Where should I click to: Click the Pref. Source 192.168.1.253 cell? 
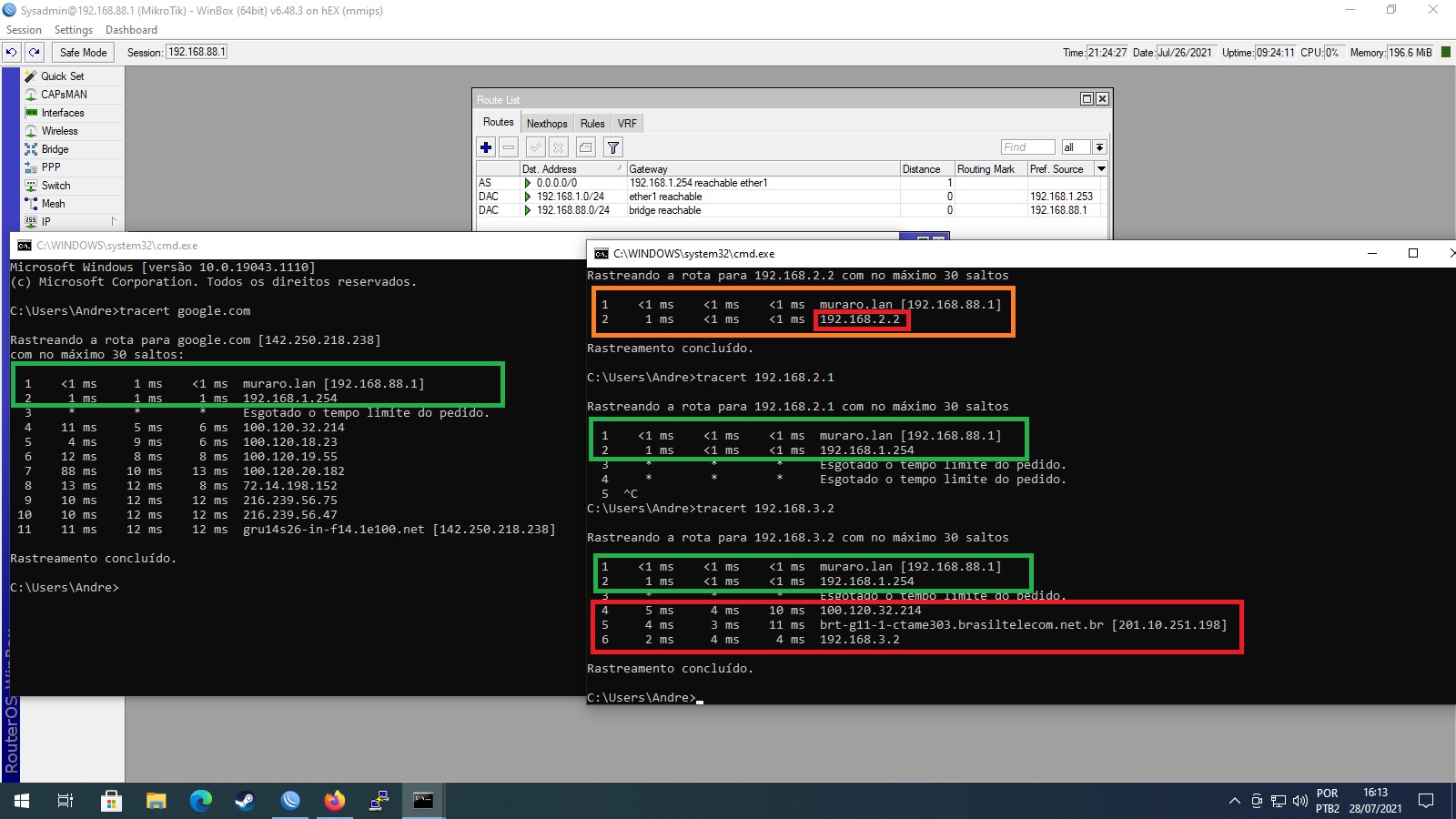click(x=1061, y=197)
